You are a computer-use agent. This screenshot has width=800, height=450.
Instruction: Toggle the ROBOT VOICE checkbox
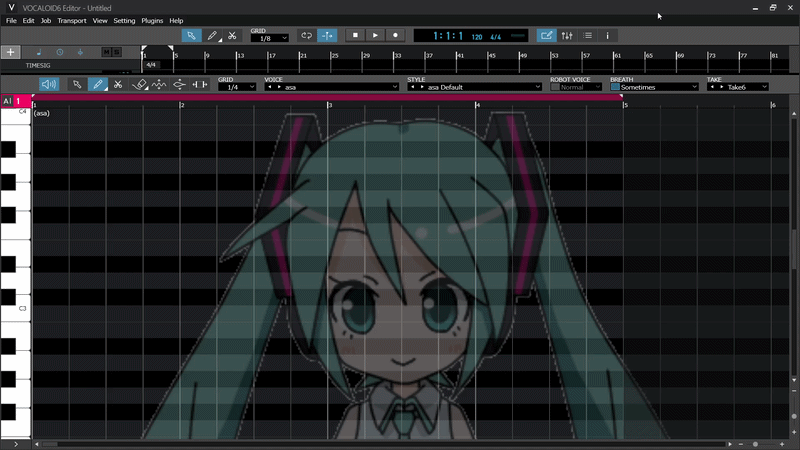[555, 87]
